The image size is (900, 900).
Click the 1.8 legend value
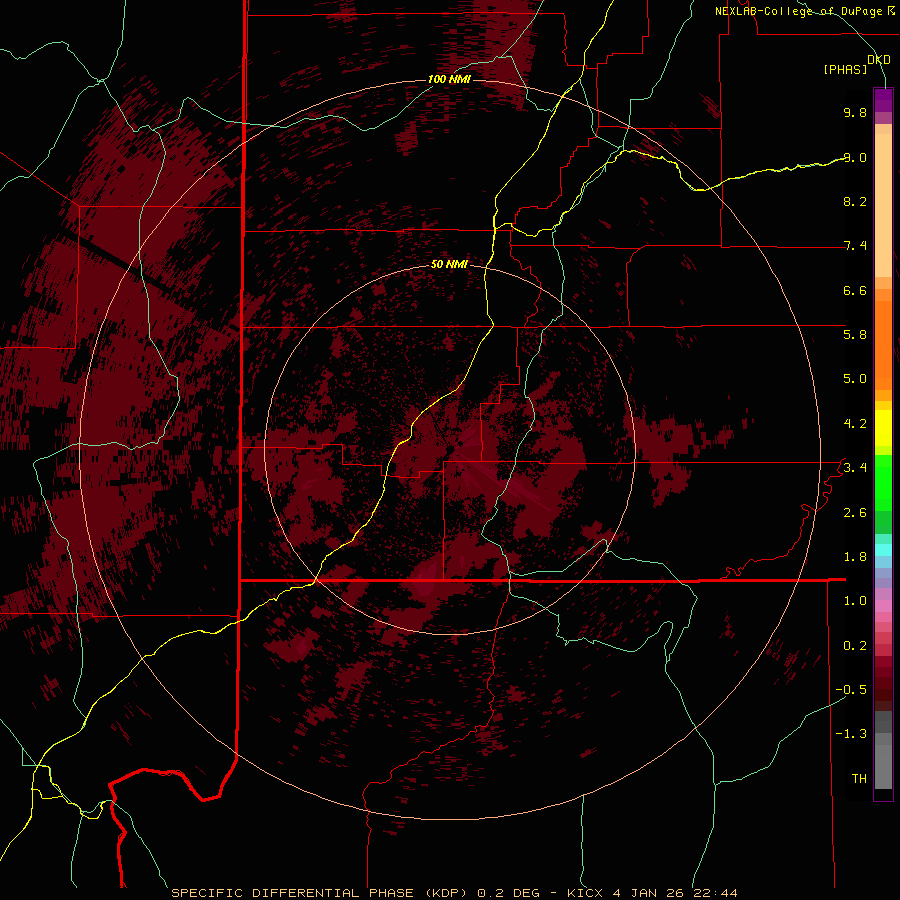point(855,556)
